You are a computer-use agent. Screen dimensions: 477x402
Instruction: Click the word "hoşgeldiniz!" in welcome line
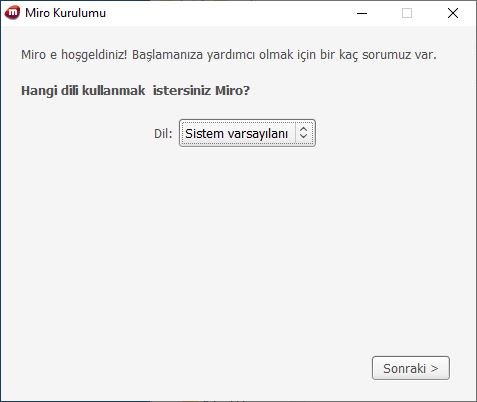pos(94,55)
